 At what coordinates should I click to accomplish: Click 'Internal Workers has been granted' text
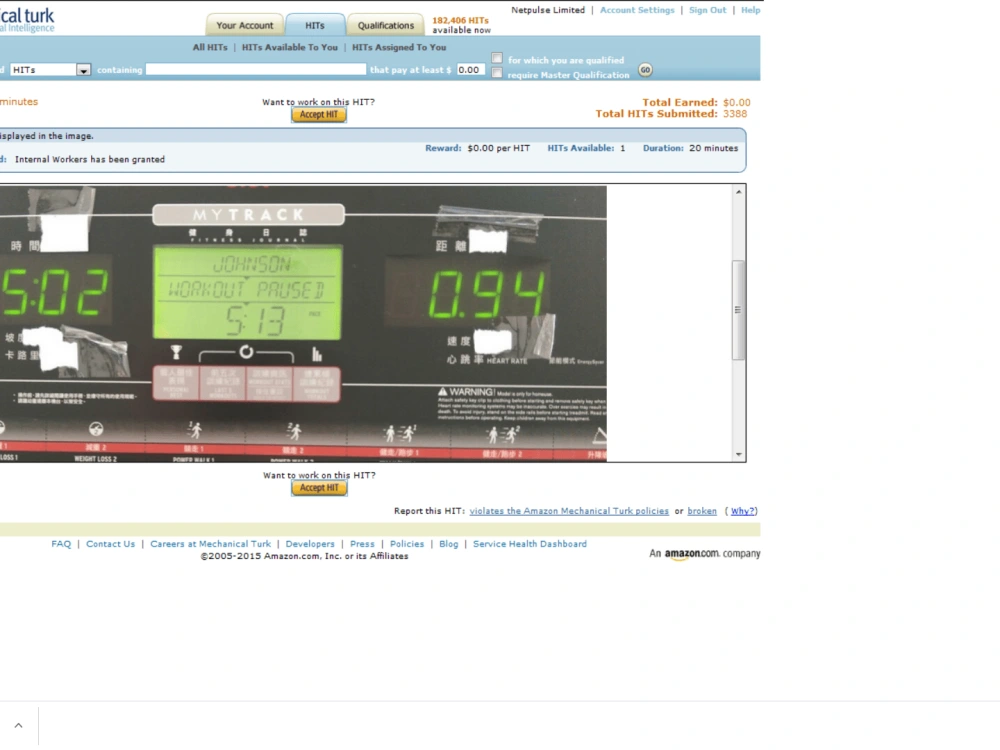tap(90, 159)
